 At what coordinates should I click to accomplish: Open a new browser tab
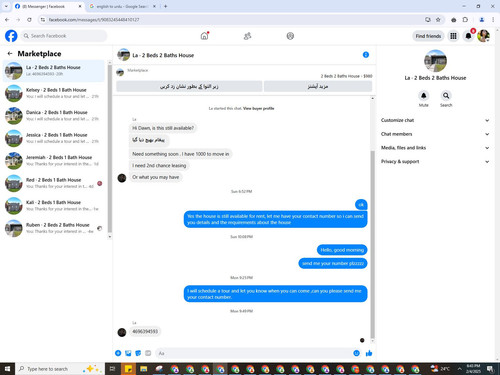point(165,6)
